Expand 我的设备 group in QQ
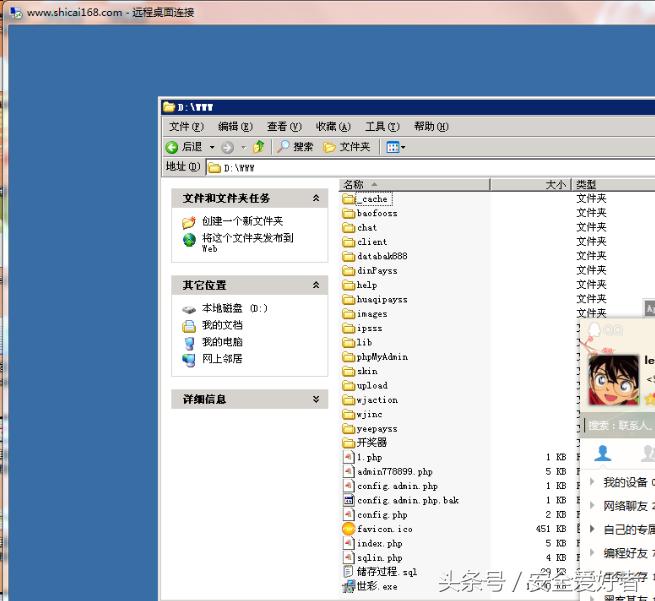The height and width of the screenshot is (601, 655). [592, 482]
